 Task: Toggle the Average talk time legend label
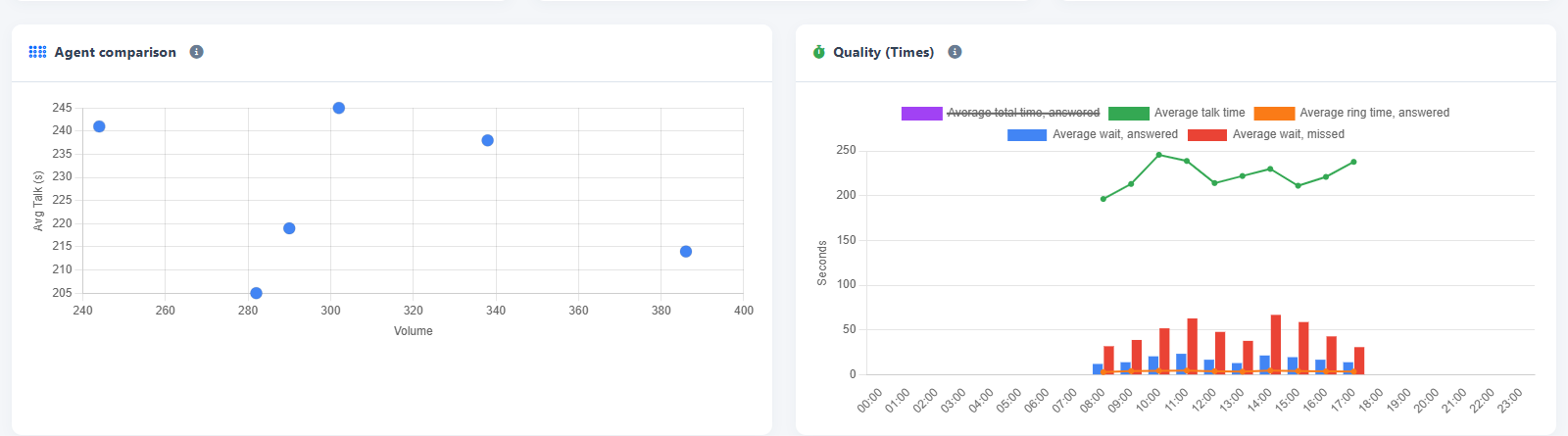(1200, 113)
